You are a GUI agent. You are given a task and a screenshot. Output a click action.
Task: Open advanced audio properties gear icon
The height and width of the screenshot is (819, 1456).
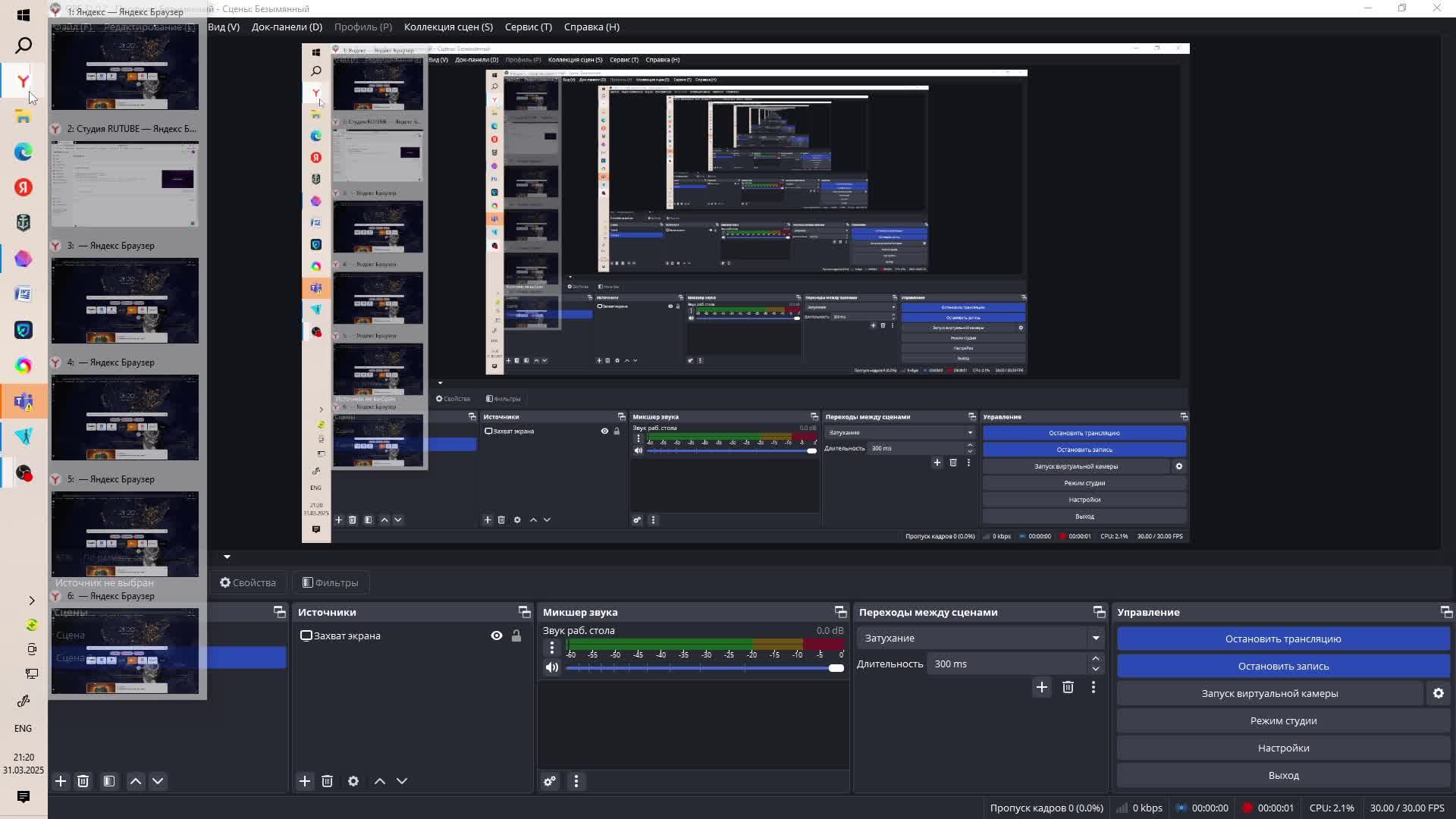[x=551, y=781]
